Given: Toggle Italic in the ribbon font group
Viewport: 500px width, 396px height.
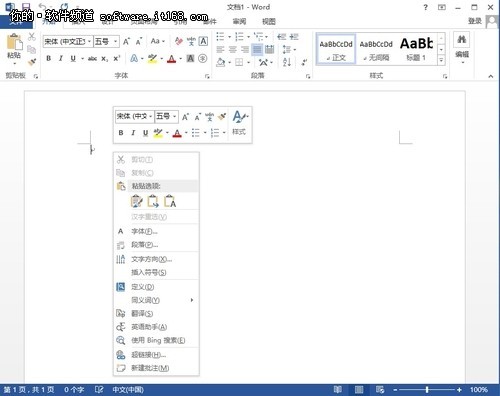Looking at the screenshot, I should (61, 59).
